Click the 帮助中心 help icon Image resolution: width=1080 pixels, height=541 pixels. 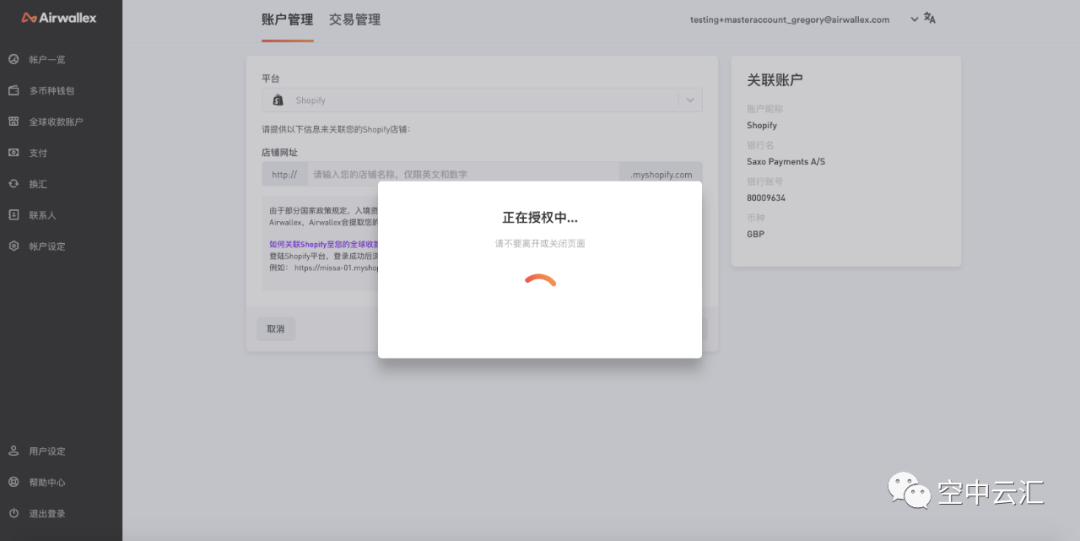click(14, 482)
